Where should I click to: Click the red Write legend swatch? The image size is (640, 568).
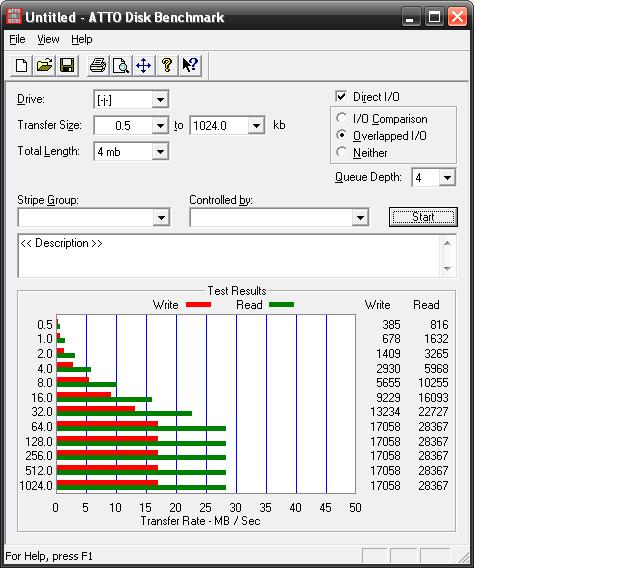[x=198, y=304]
